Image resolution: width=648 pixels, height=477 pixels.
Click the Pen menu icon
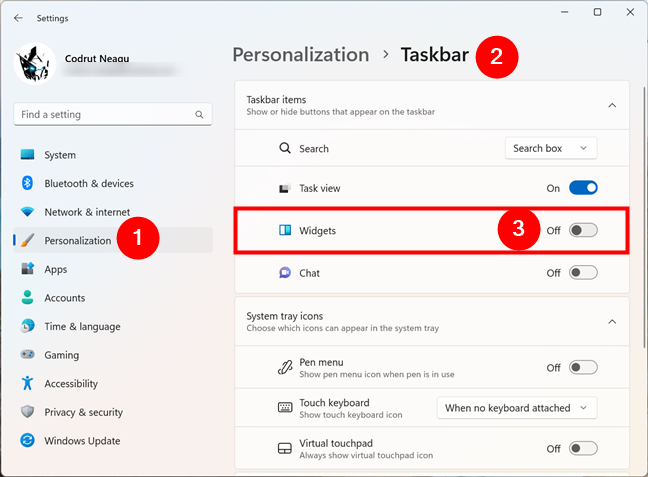click(285, 367)
